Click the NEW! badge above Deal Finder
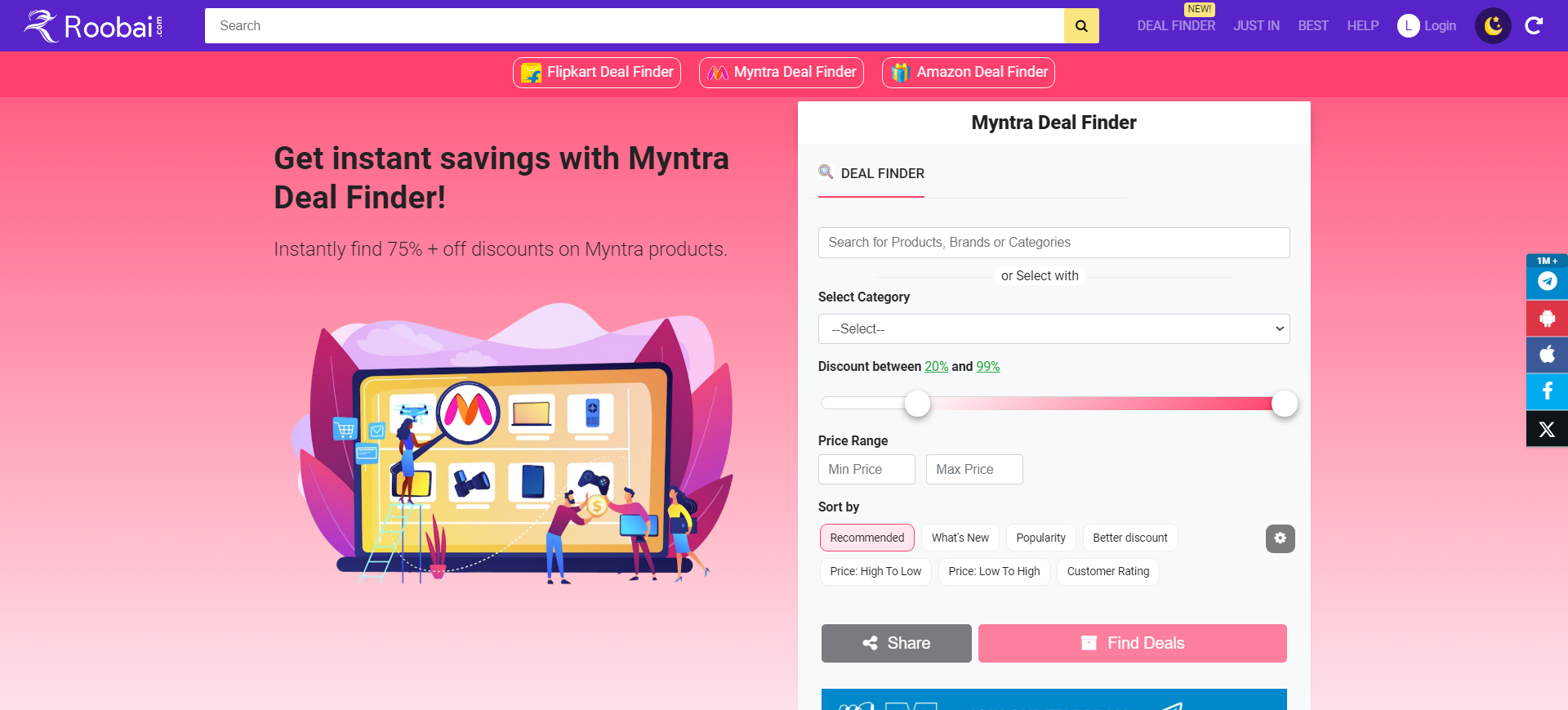The height and width of the screenshot is (710, 1568). [1200, 9]
